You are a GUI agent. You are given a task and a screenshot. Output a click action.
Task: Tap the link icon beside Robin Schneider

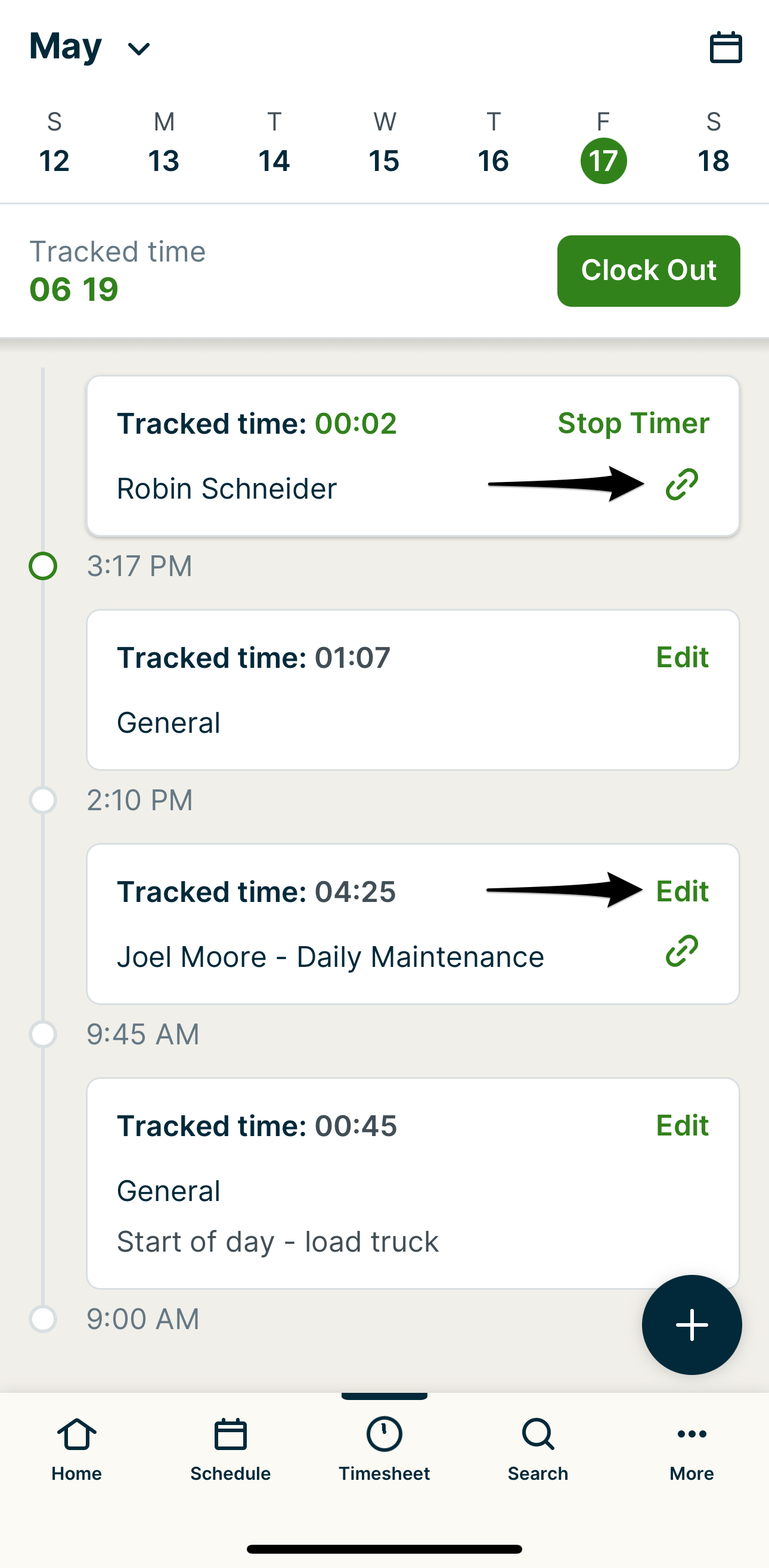[x=681, y=484]
